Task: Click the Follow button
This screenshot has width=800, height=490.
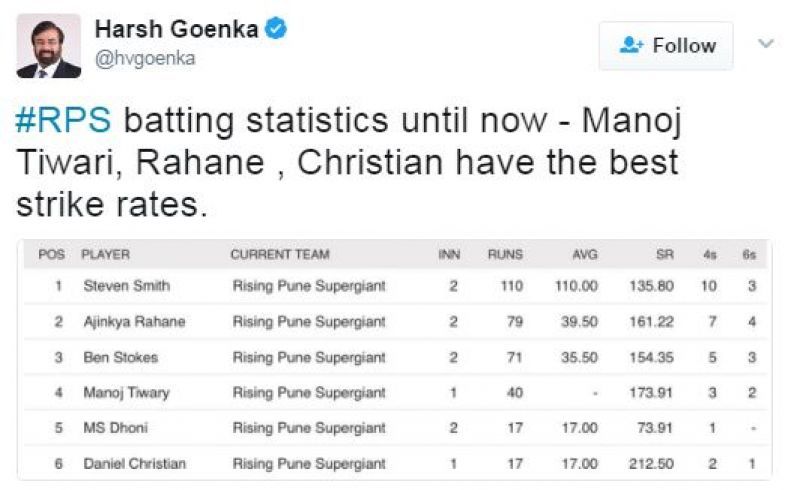Action: tap(666, 45)
